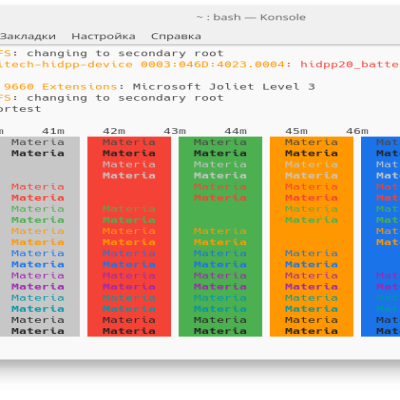Open the Закладки menu

[27, 36]
